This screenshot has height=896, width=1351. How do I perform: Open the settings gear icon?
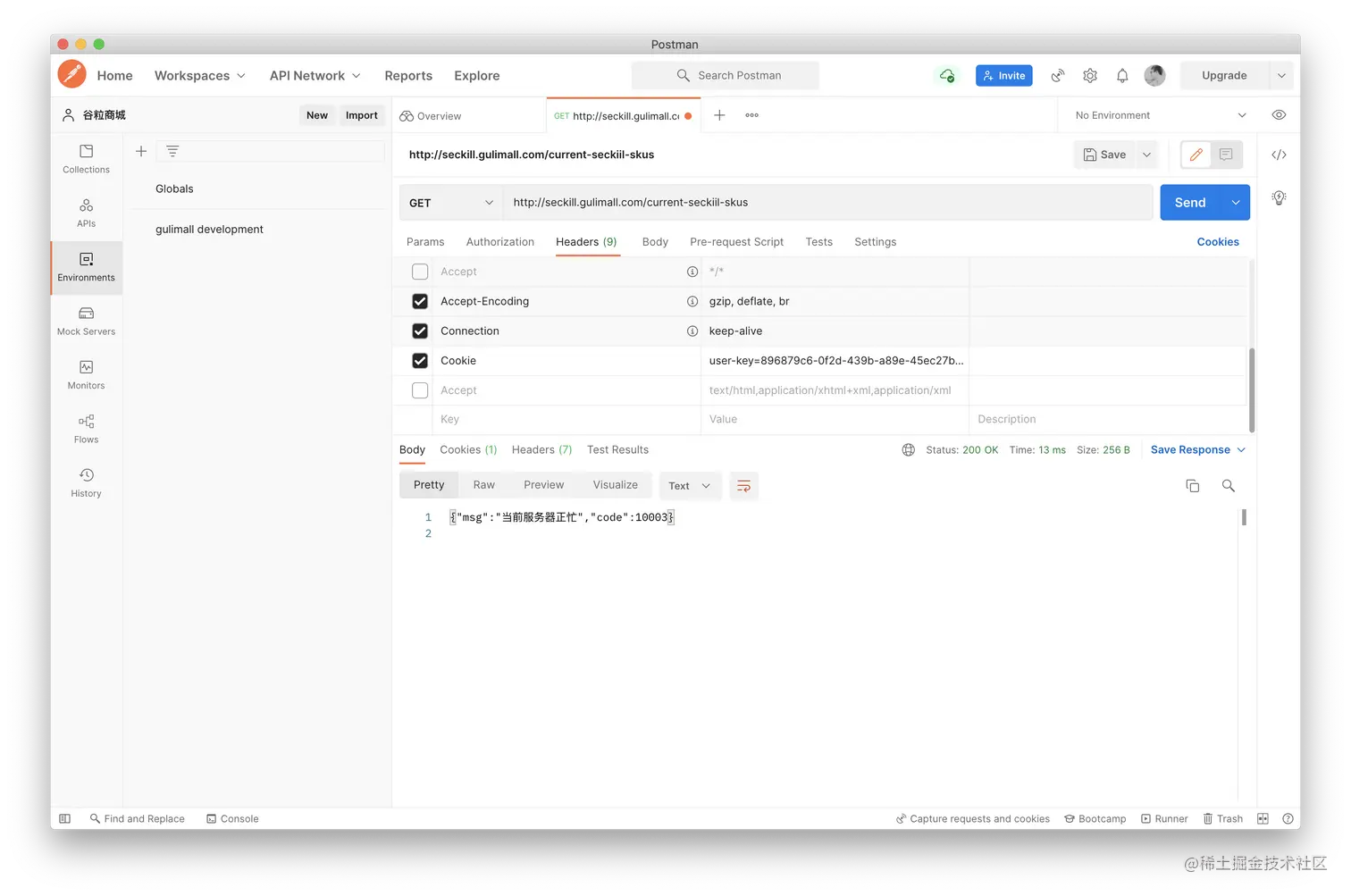(1090, 76)
